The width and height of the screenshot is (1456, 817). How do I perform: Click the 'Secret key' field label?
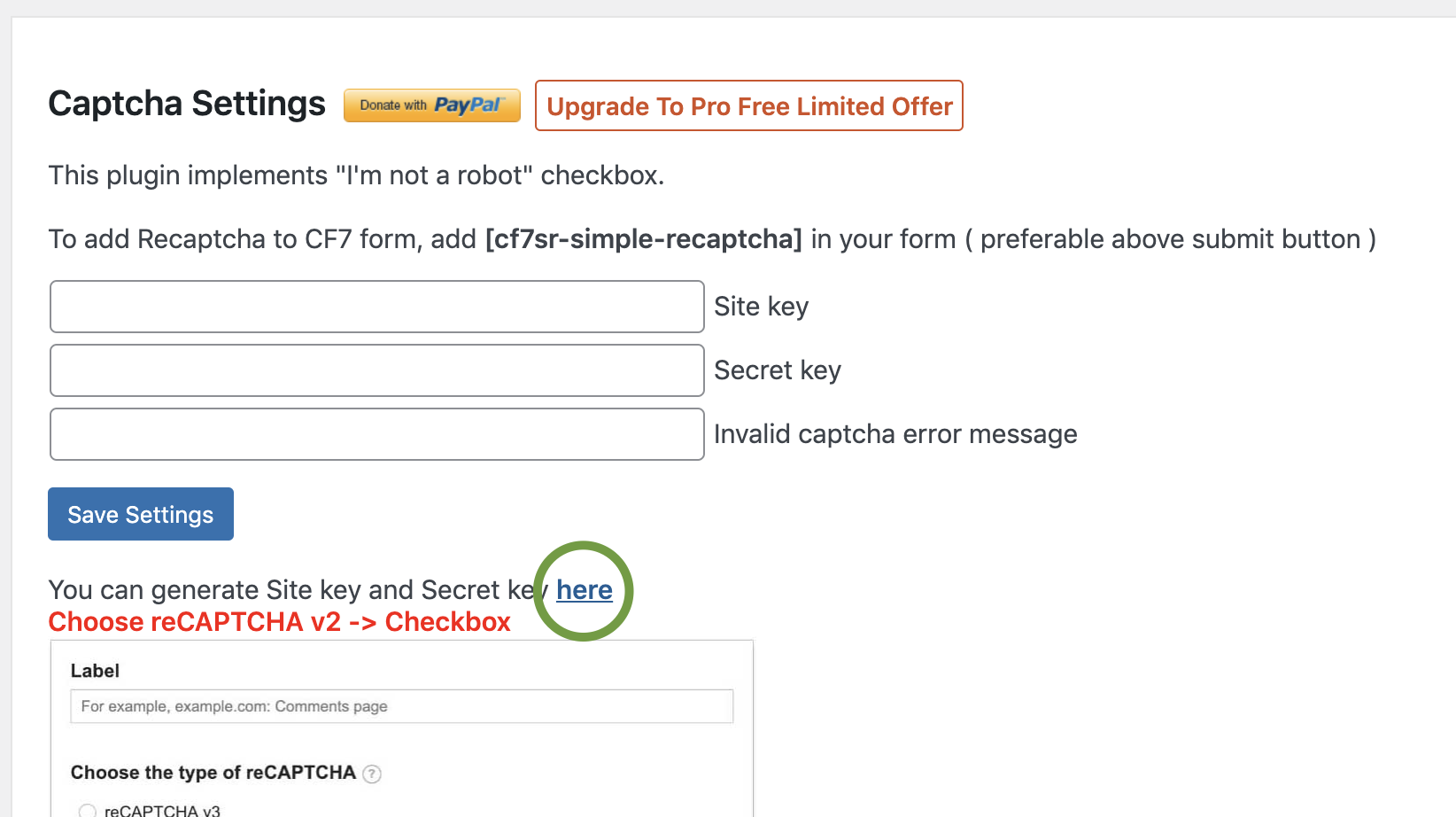(x=778, y=370)
